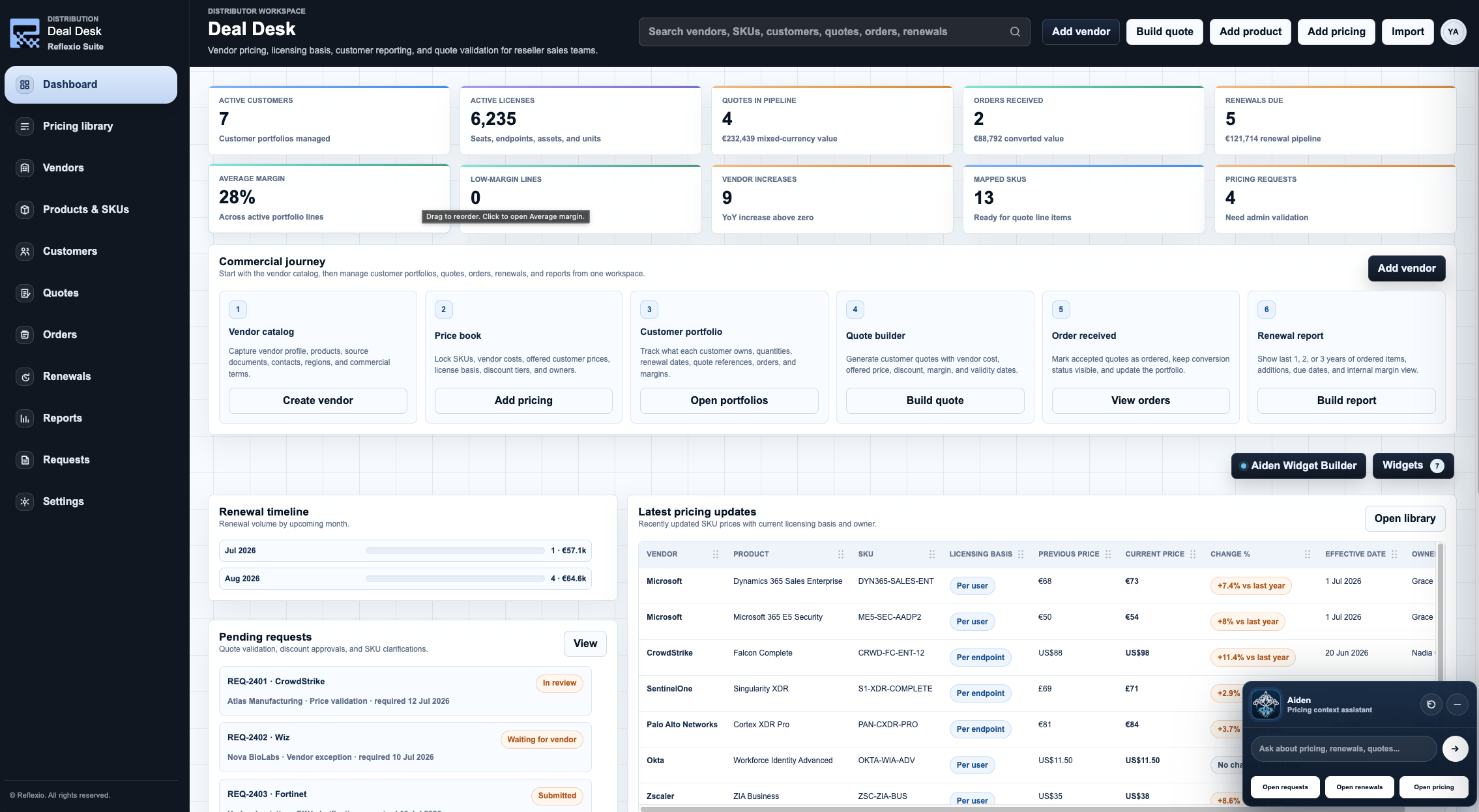Click the Vendors icon in sidebar

coord(25,168)
